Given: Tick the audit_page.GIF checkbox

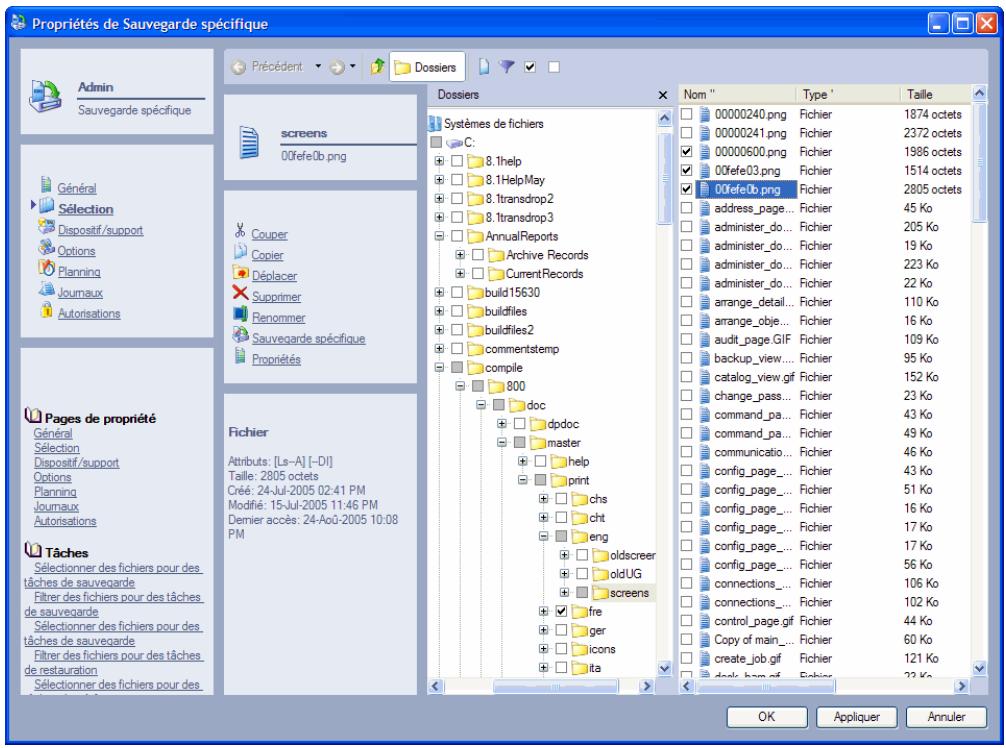Looking at the screenshot, I should [x=686, y=339].
